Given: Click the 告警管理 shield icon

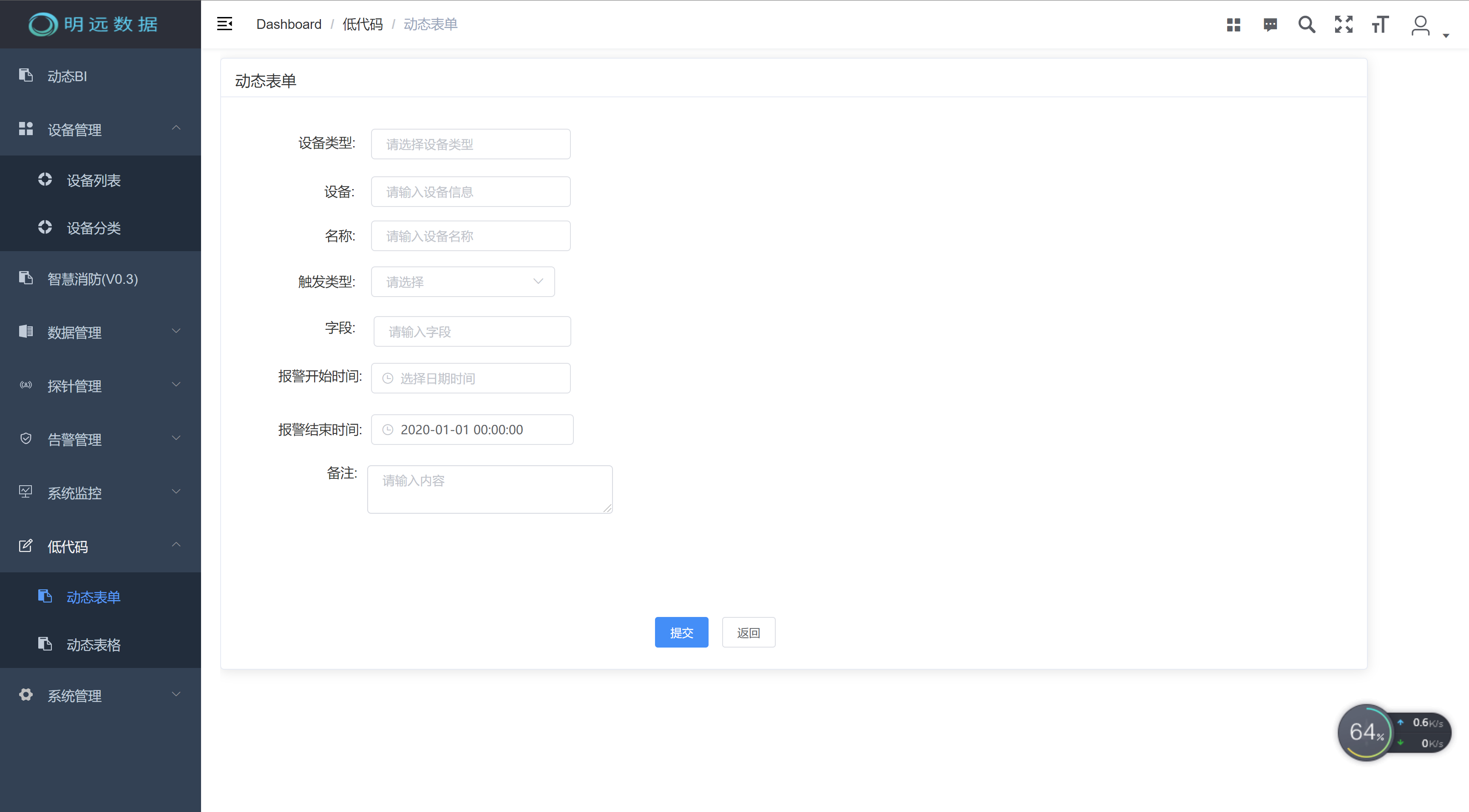Looking at the screenshot, I should coord(26,439).
